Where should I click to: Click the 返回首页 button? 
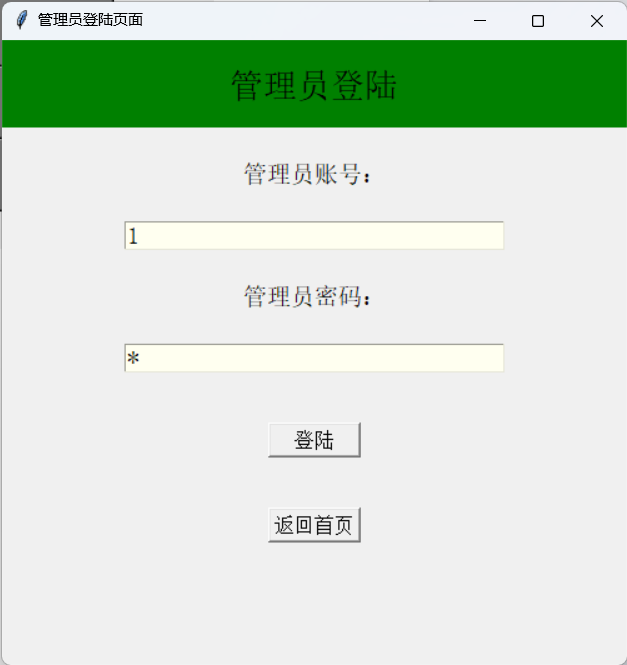point(314,525)
